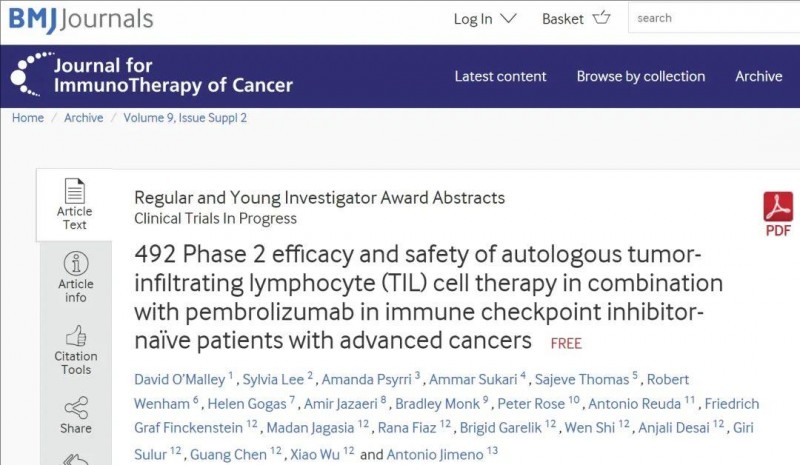Open the Latest content menu
Viewport: 800px width, 465px height.
pos(500,76)
